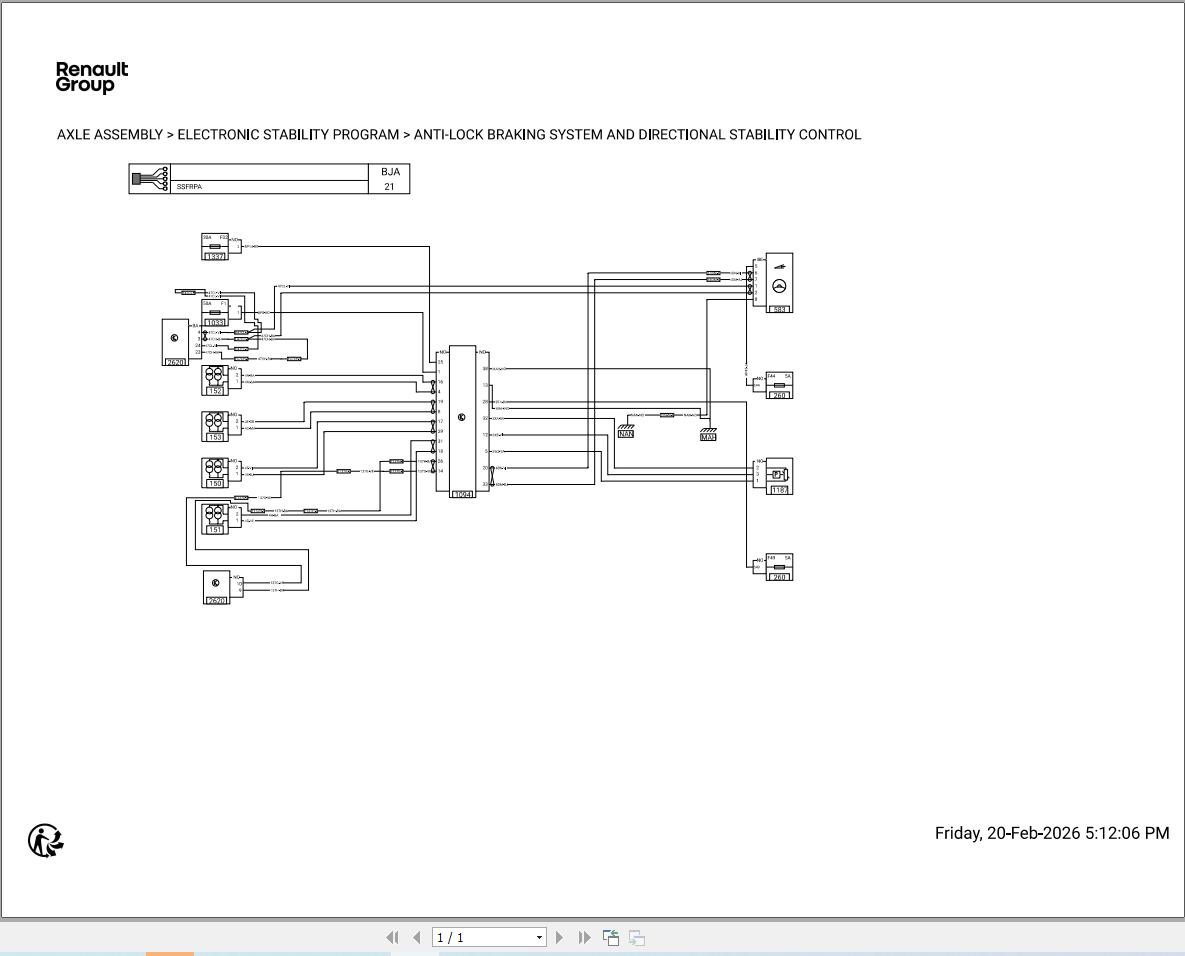Image resolution: width=1185 pixels, height=956 pixels.
Task: Click the greyed-out window icon at the toolbar's right end
Action: coord(636,937)
